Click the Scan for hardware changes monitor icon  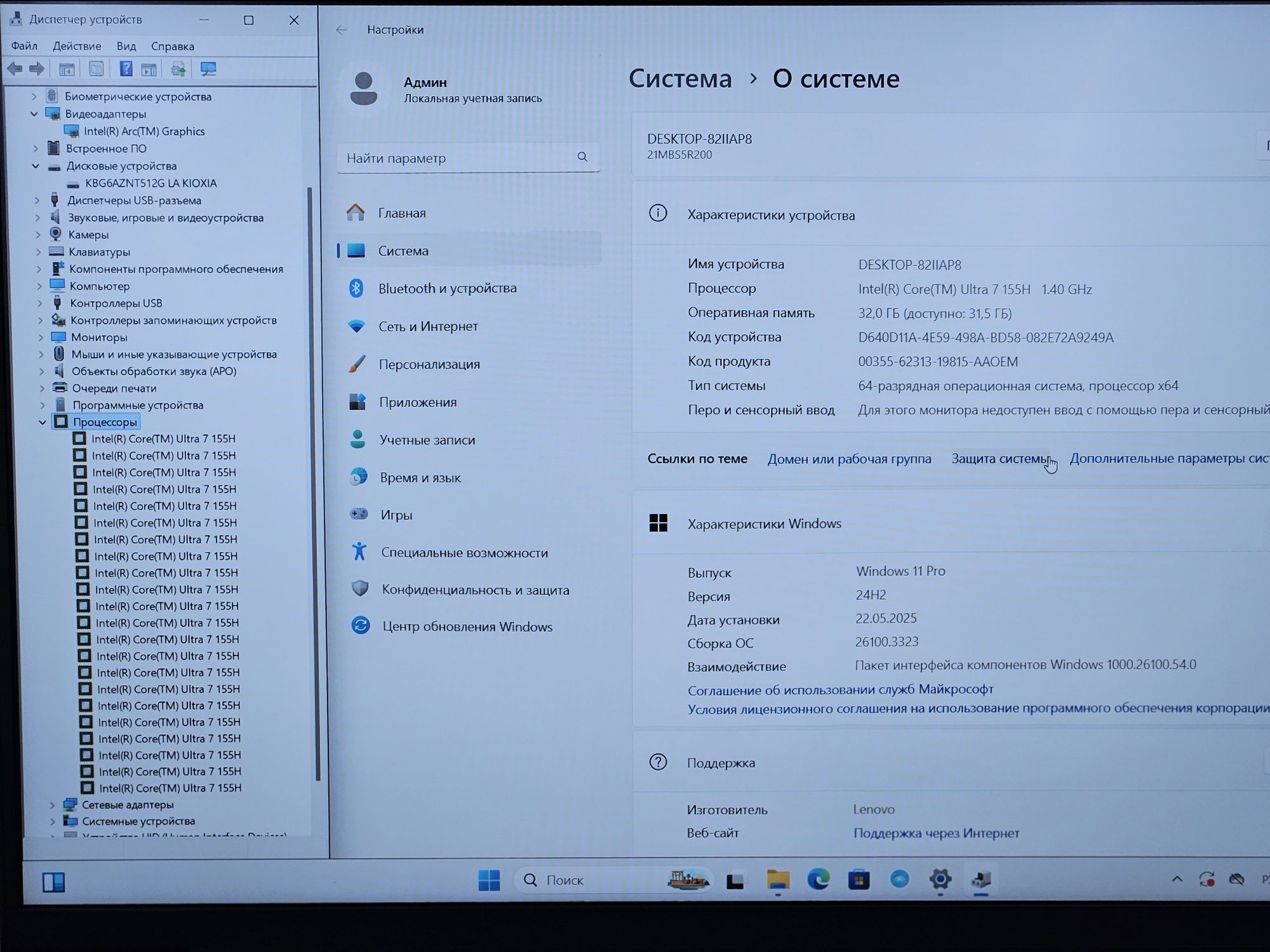point(208,69)
